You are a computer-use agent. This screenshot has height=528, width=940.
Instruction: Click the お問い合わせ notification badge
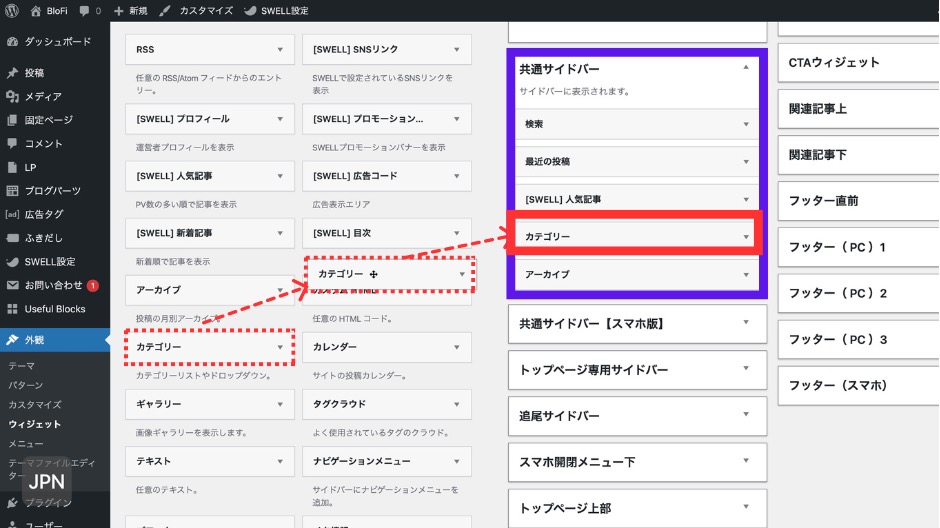pyautogui.click(x=92, y=285)
